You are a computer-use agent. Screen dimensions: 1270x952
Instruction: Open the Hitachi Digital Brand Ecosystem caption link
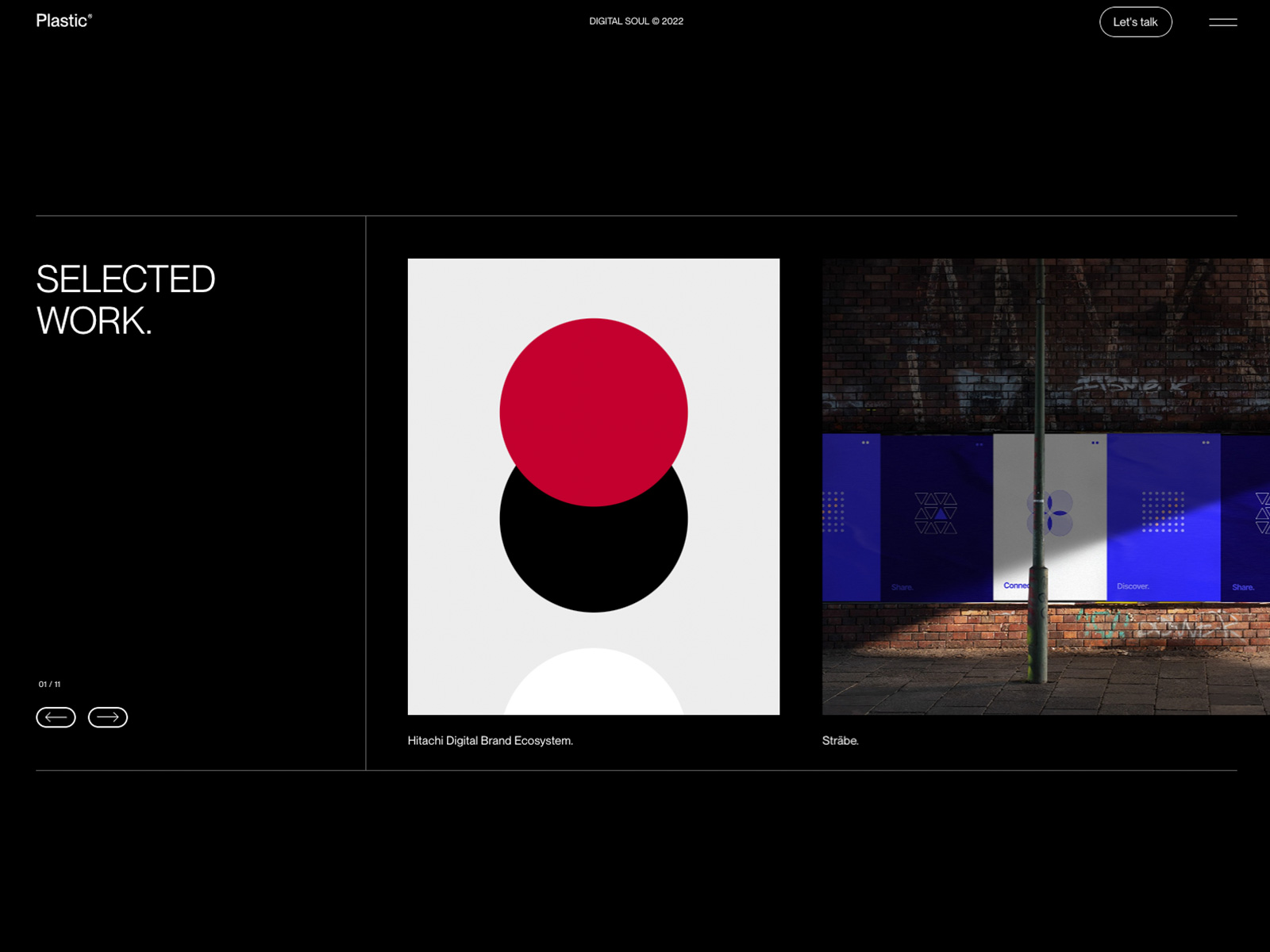(x=490, y=740)
